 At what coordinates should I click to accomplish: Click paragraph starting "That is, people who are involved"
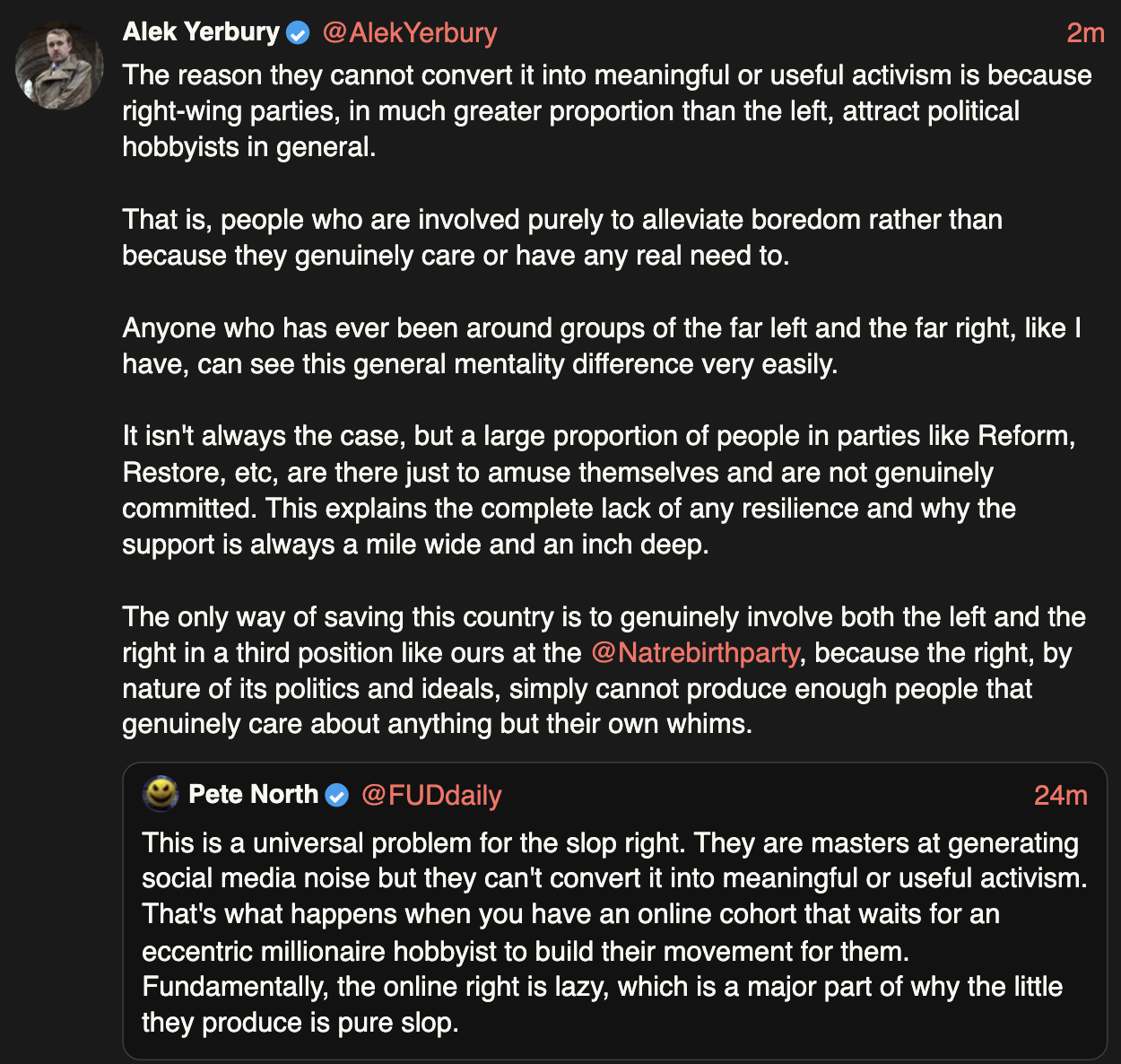click(561, 238)
